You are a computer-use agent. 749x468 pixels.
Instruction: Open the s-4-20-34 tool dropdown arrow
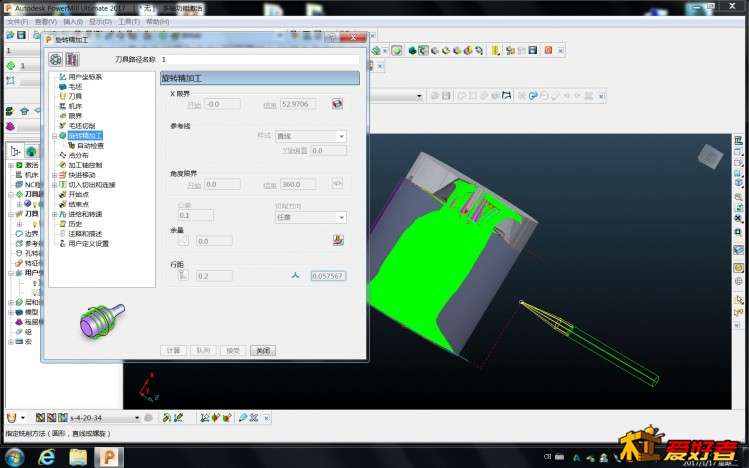click(137, 418)
